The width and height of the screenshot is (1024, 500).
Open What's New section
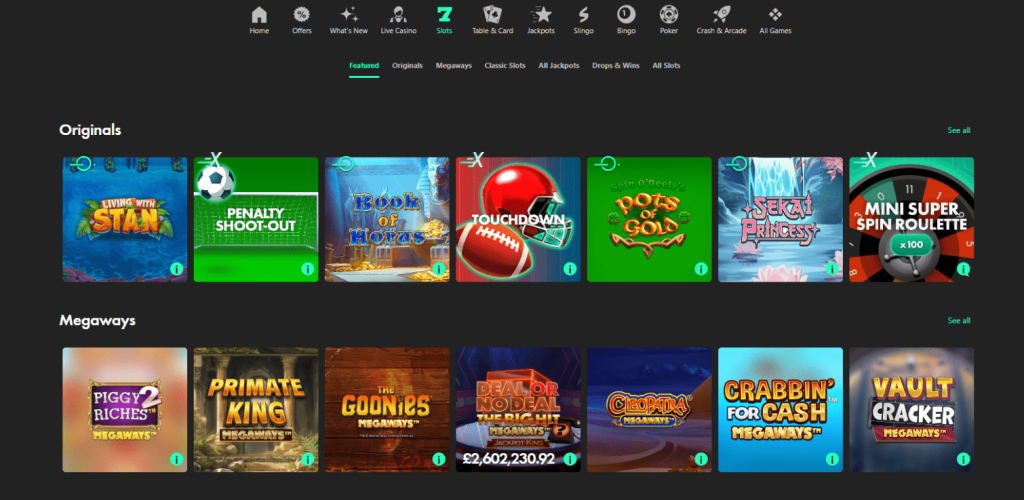(349, 20)
